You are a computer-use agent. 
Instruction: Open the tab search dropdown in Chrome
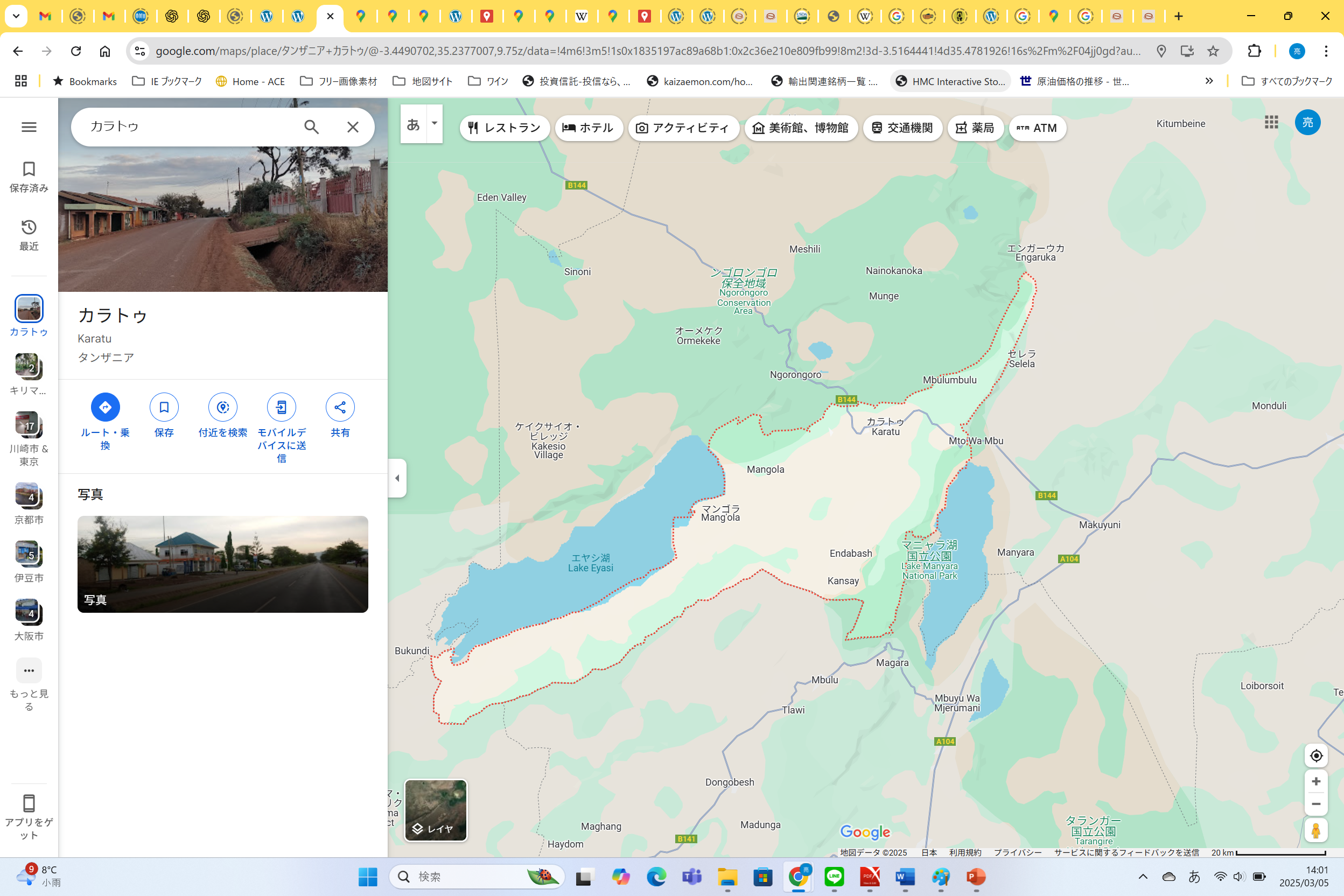coord(16,16)
